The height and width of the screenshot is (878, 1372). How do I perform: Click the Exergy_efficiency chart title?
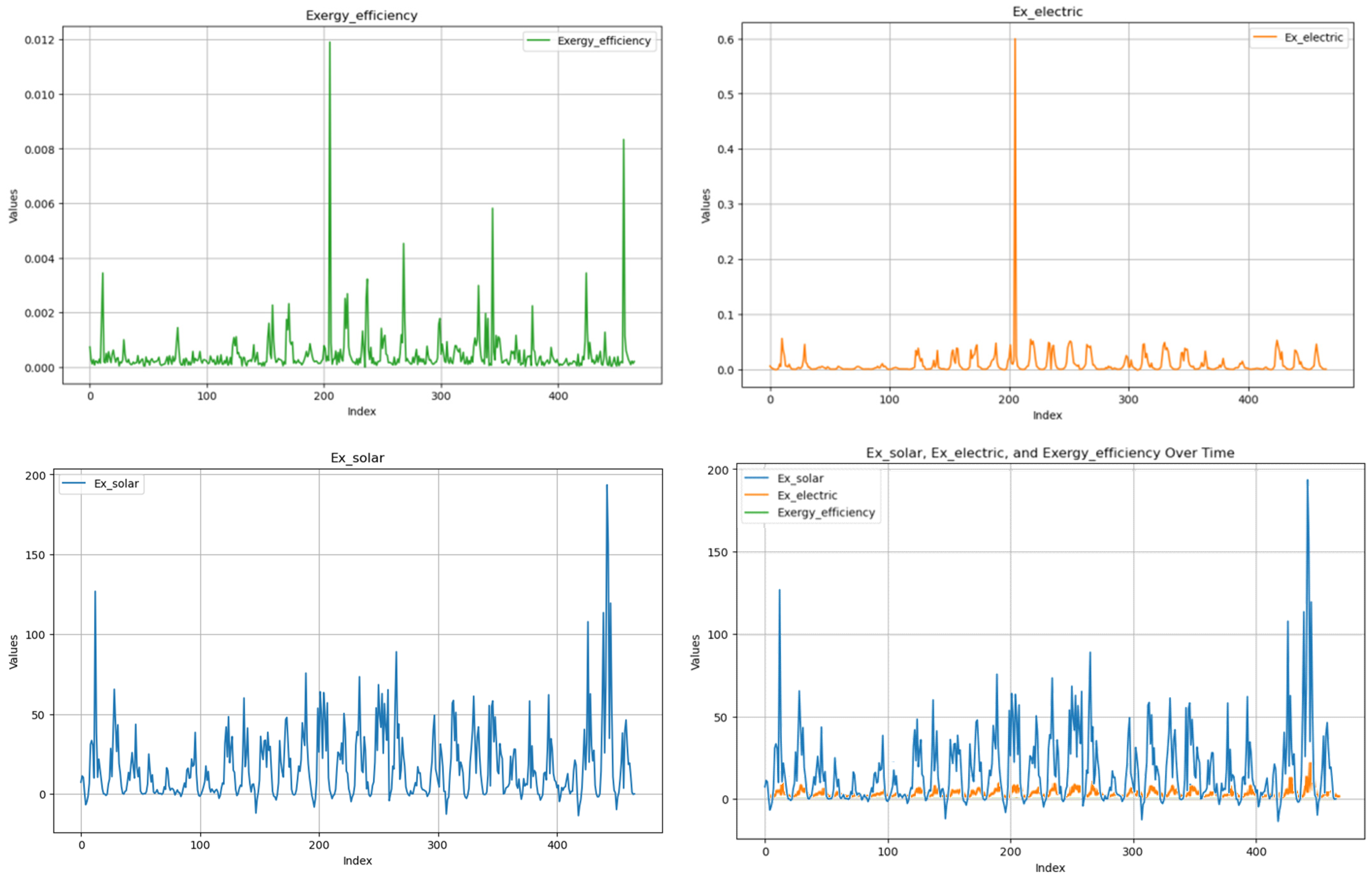pyautogui.click(x=361, y=15)
